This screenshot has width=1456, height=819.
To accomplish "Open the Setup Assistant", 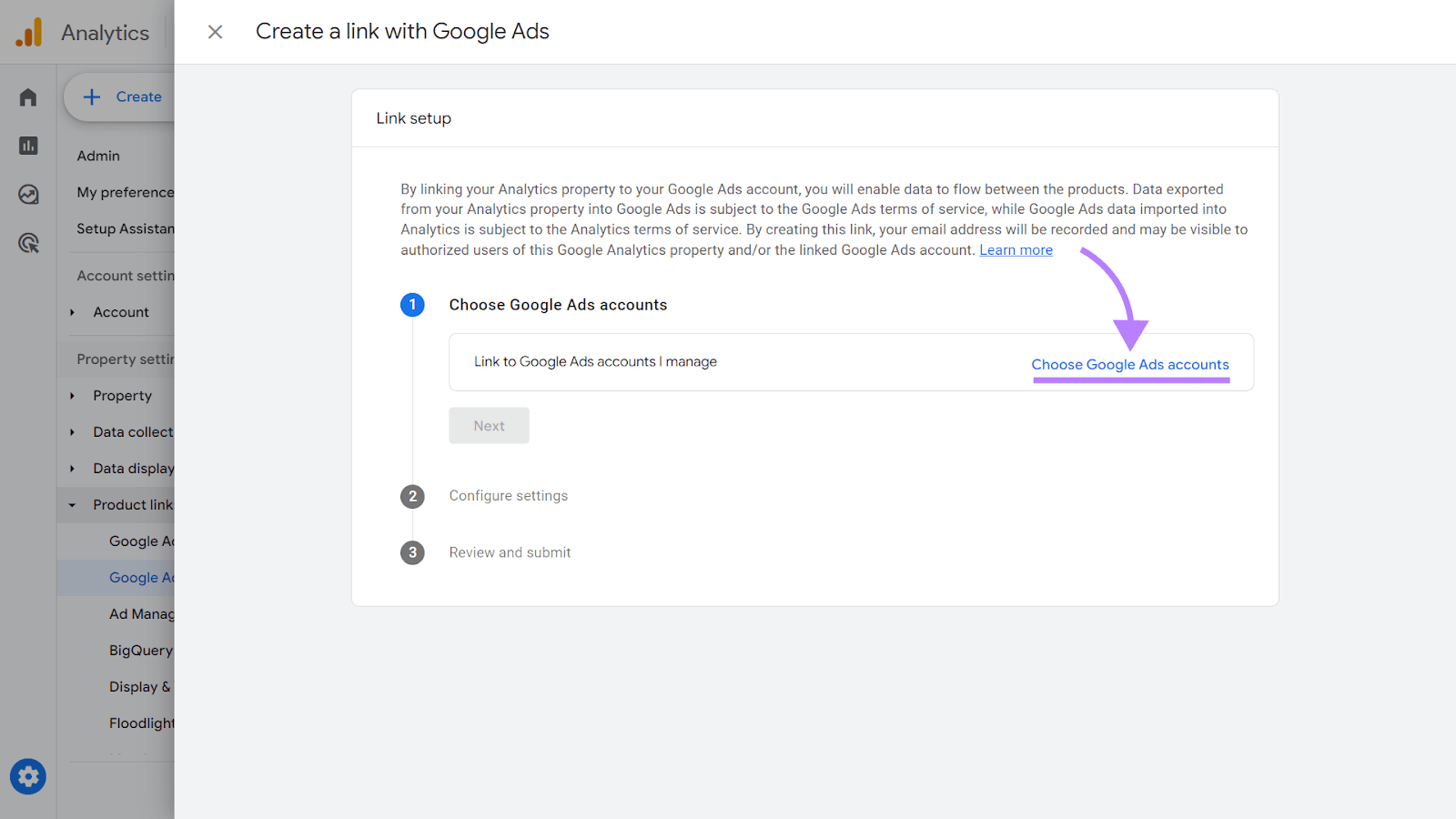I will click(x=127, y=228).
